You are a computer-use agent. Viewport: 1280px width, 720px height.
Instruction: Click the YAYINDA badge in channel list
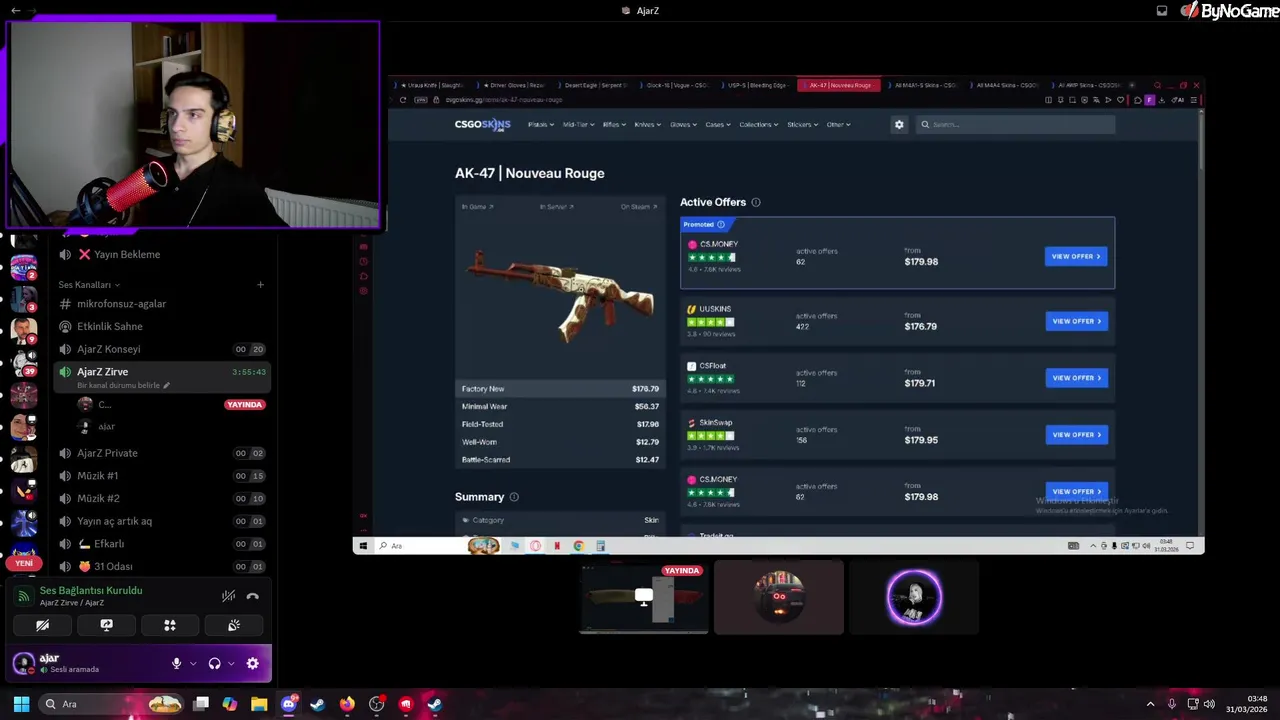pos(244,405)
